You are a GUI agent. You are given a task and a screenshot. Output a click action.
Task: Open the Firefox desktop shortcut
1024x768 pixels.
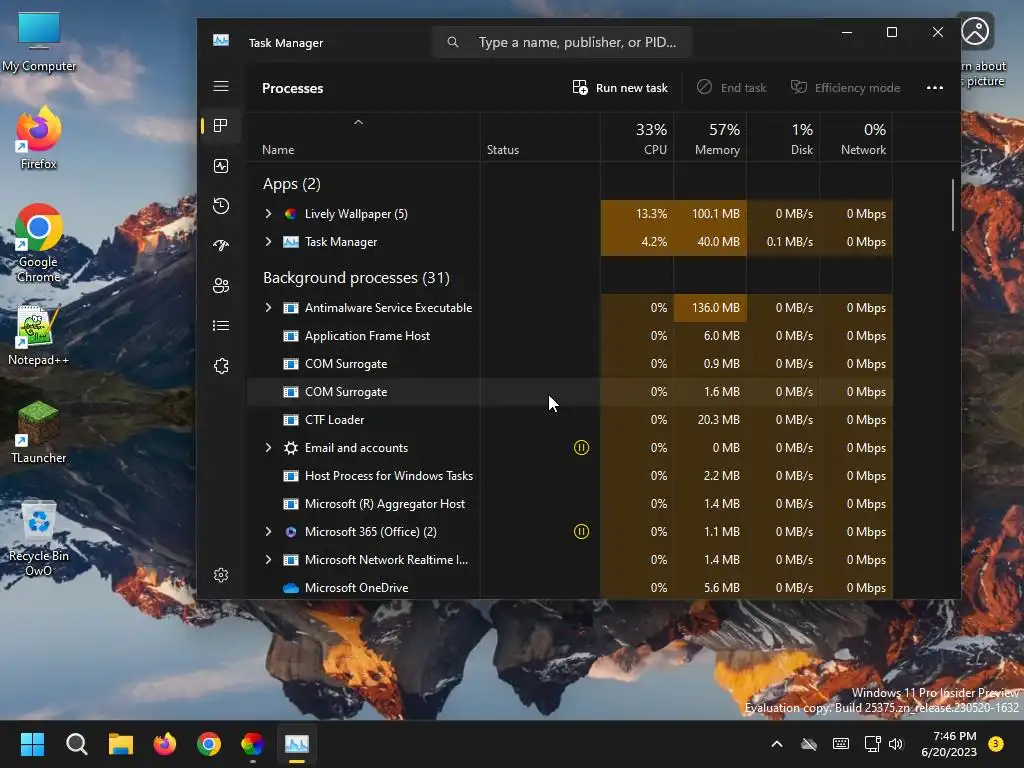pos(39,138)
